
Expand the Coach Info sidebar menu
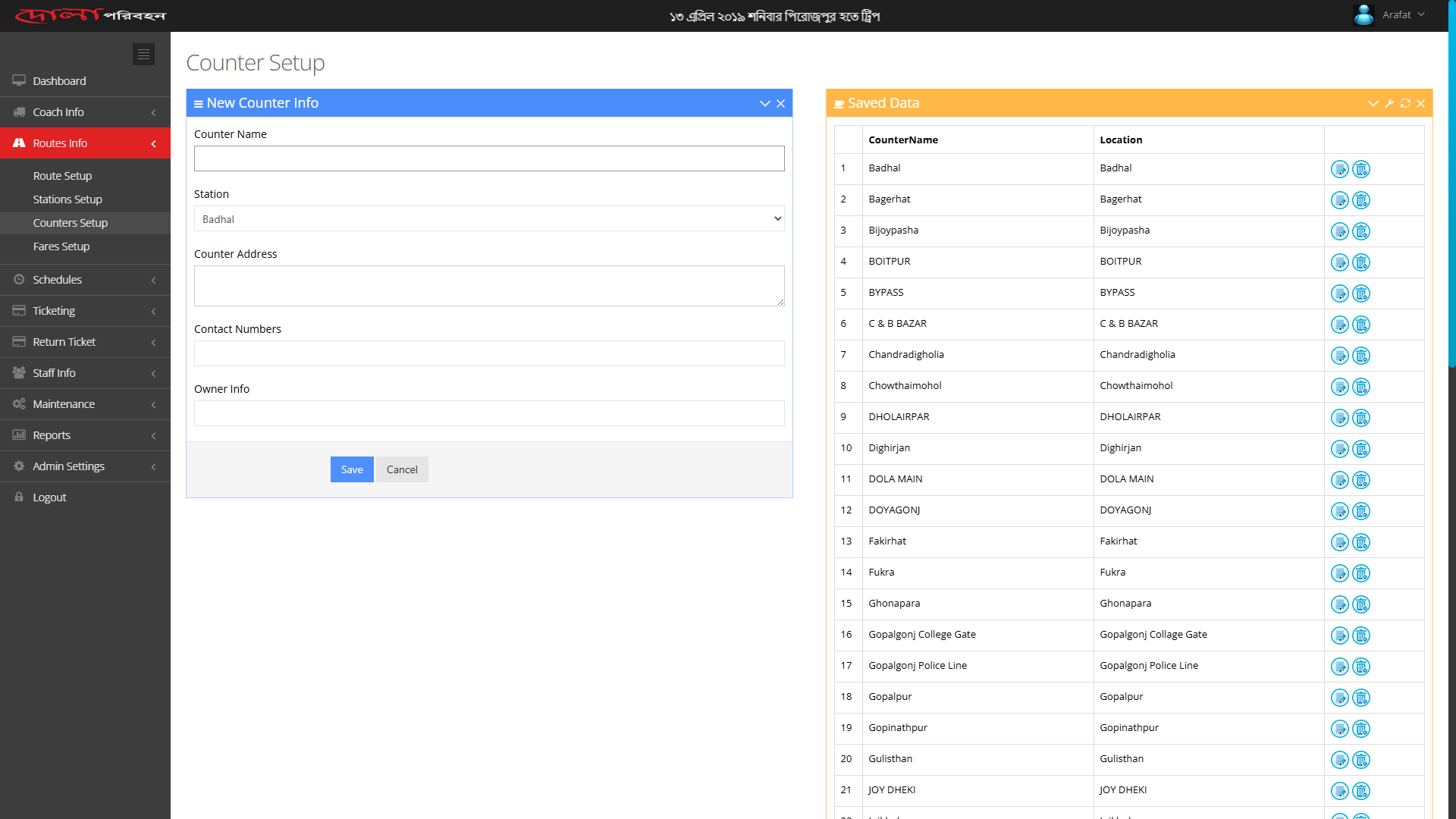coord(85,112)
